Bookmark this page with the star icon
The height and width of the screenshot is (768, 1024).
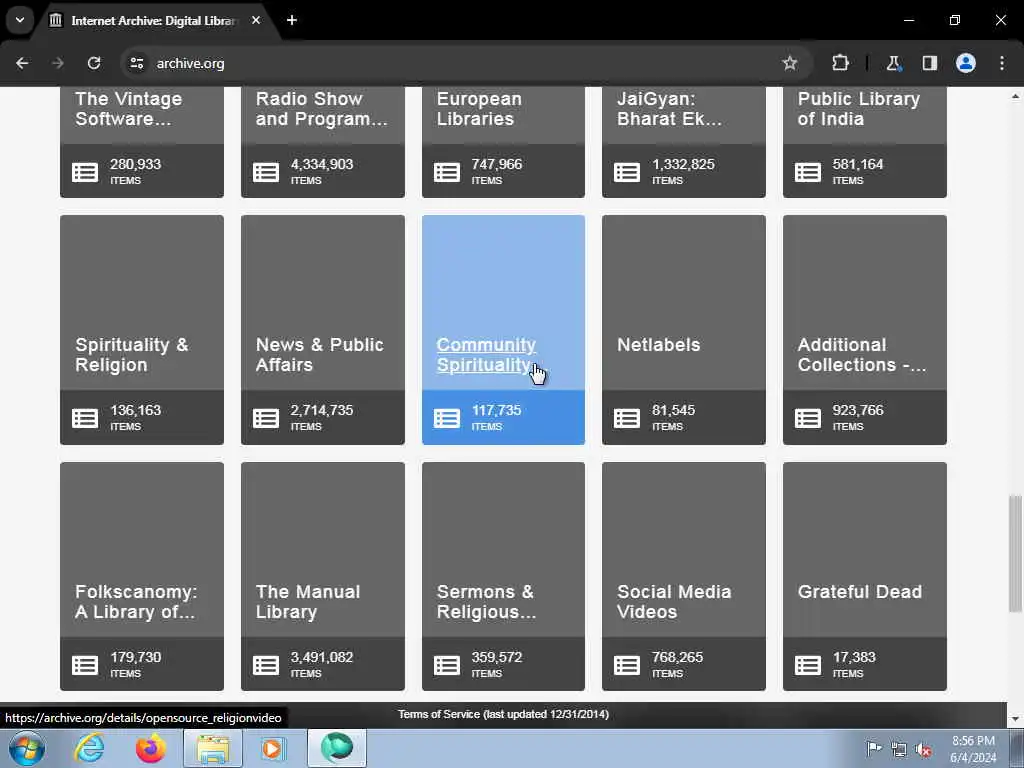790,63
